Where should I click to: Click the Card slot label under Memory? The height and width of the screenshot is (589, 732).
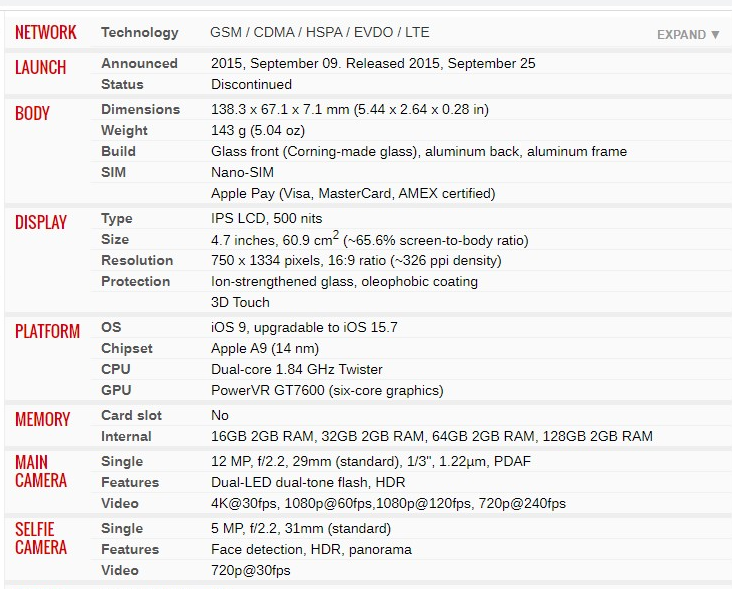pos(131,415)
